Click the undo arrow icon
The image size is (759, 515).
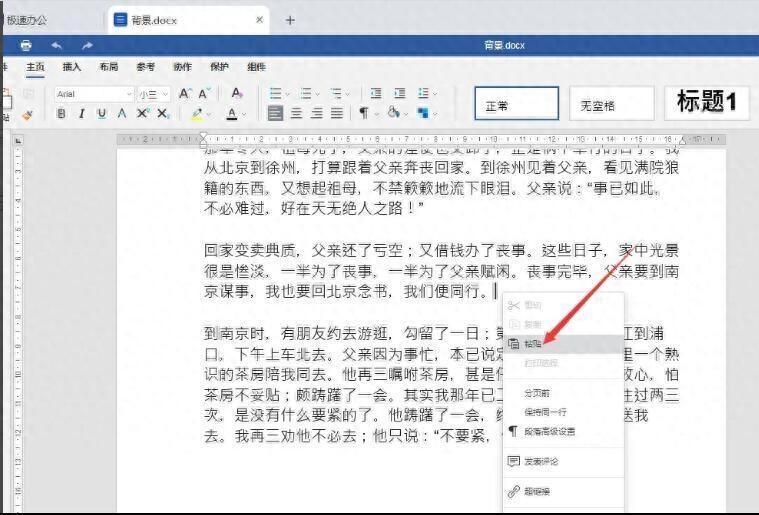tap(57, 46)
